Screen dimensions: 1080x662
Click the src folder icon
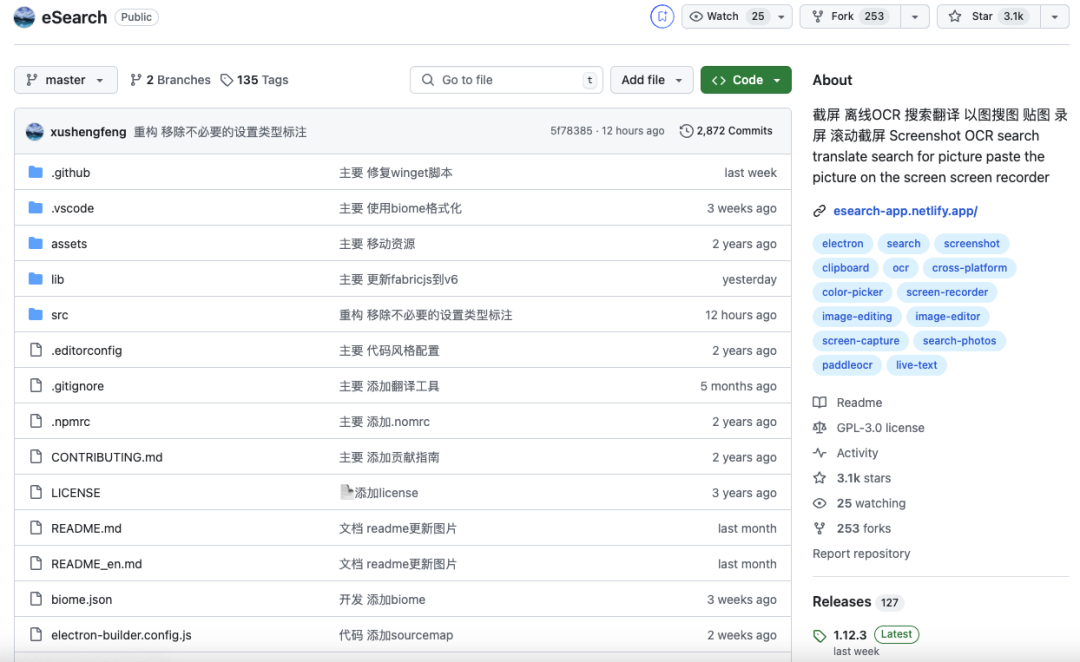[36, 315]
